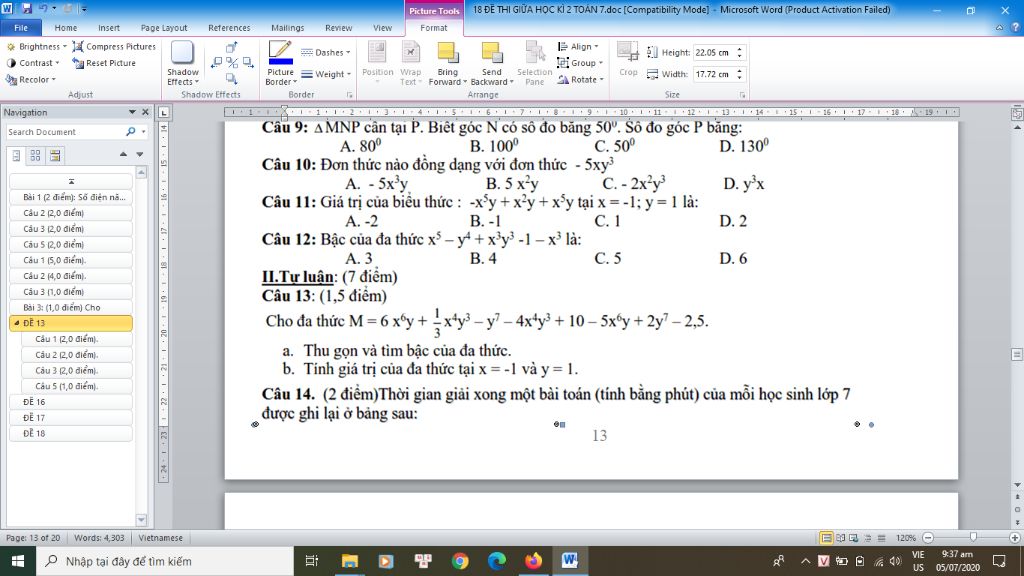Nudge shadow down icon
This screenshot has width=1024, height=576.
click(x=232, y=78)
